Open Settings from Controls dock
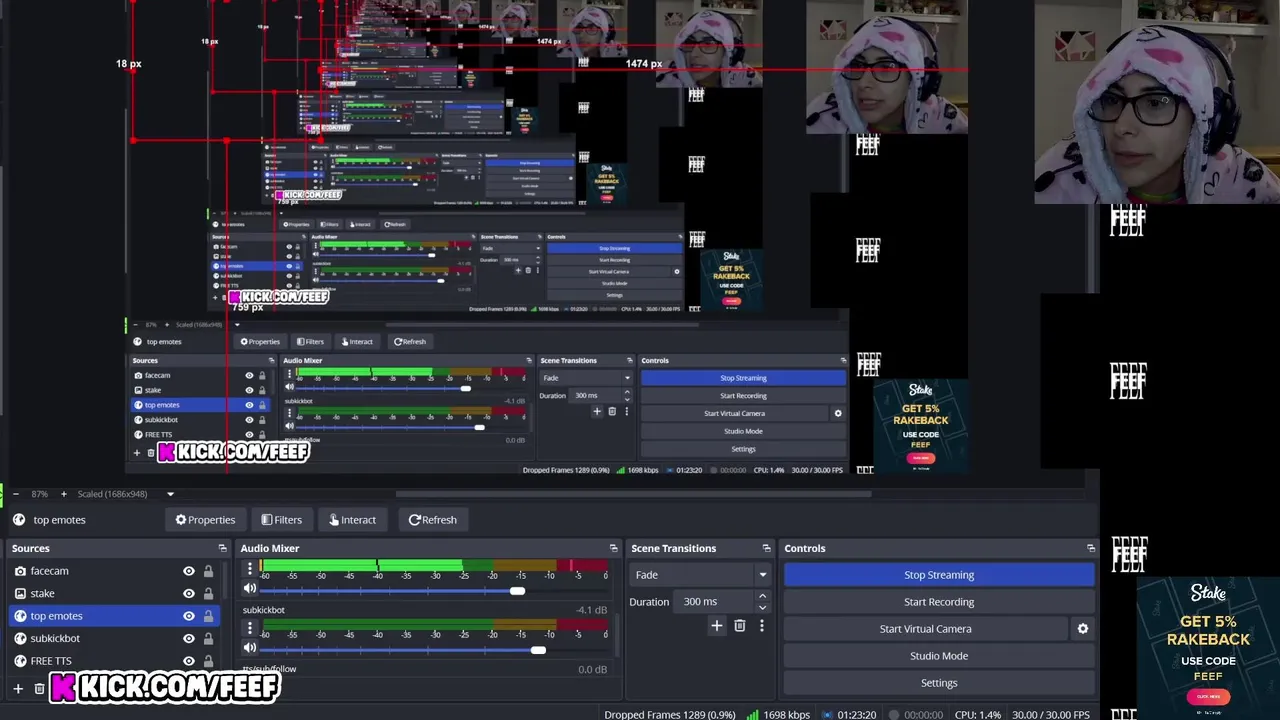1280x720 pixels. click(x=939, y=683)
